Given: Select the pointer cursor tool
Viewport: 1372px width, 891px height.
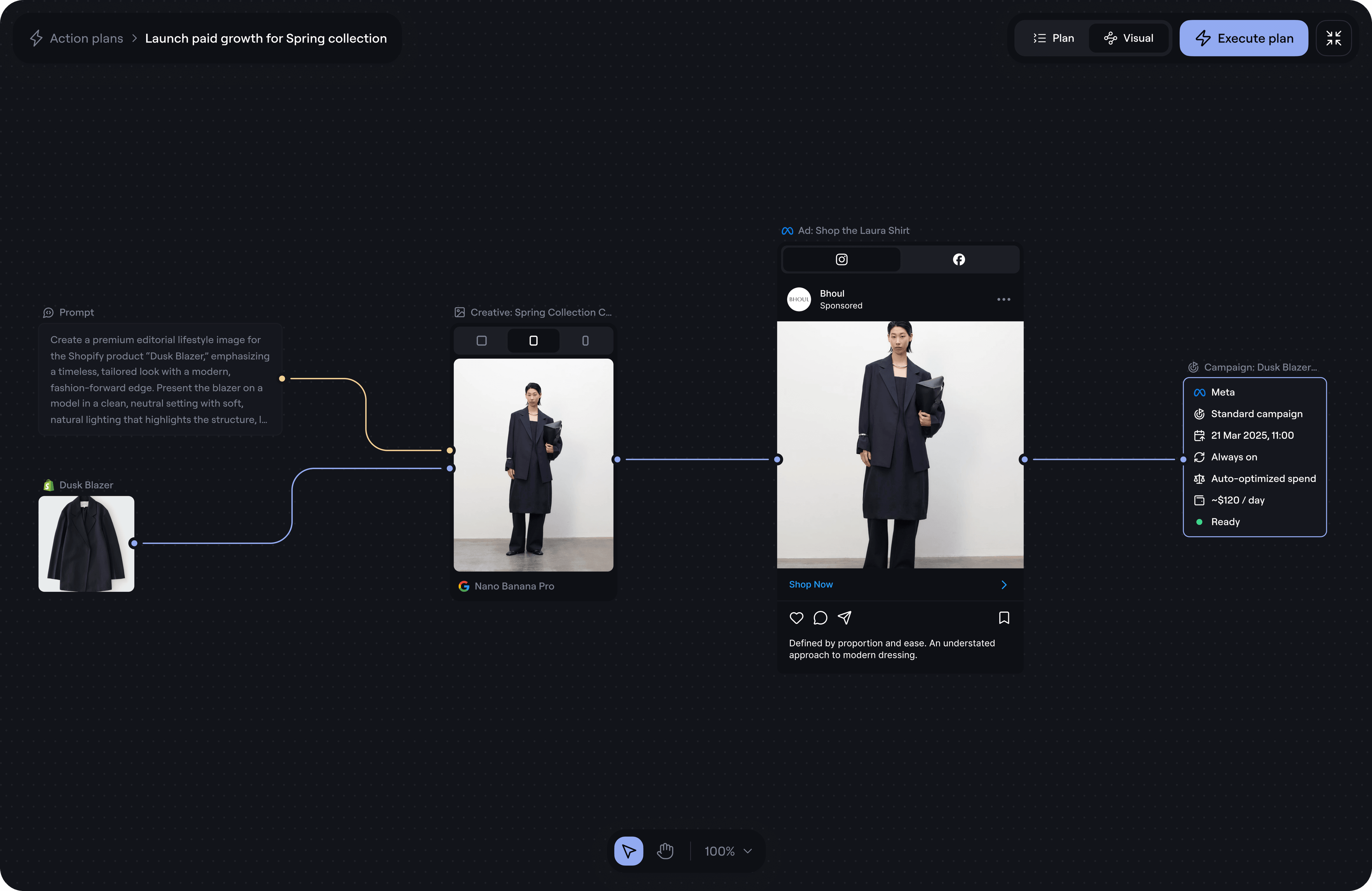Looking at the screenshot, I should tap(628, 851).
